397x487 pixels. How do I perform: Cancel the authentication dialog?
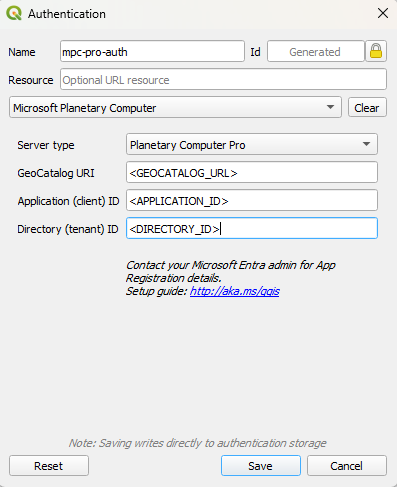pos(347,465)
